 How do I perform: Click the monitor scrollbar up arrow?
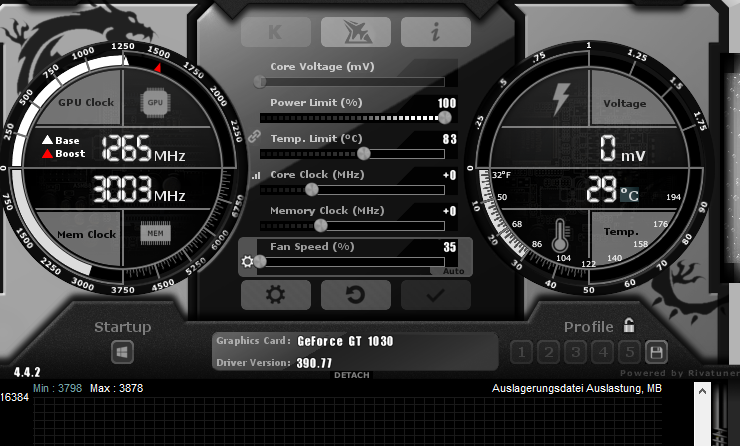702,391
